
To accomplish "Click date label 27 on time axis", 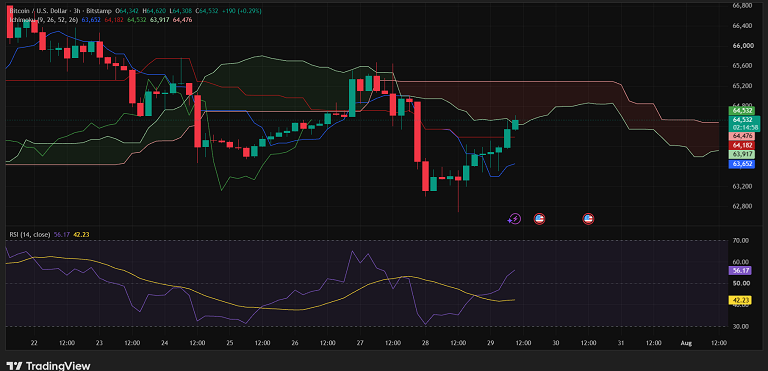I will coord(360,343).
